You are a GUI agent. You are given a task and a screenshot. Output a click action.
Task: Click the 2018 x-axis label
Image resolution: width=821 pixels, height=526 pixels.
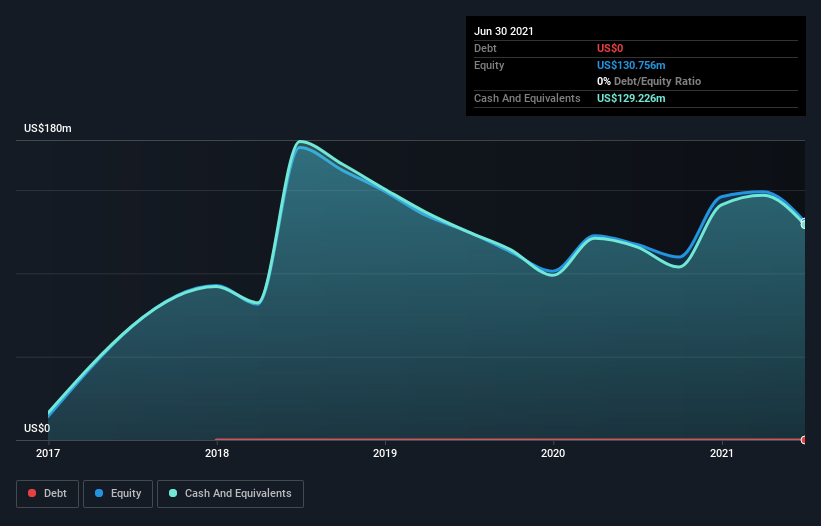(x=217, y=453)
